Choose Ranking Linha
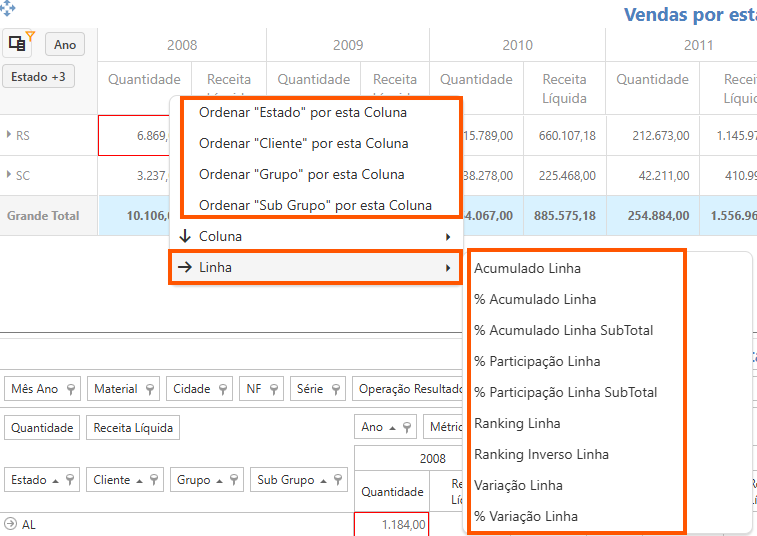Screen dimensions: 757x536 coord(517,423)
